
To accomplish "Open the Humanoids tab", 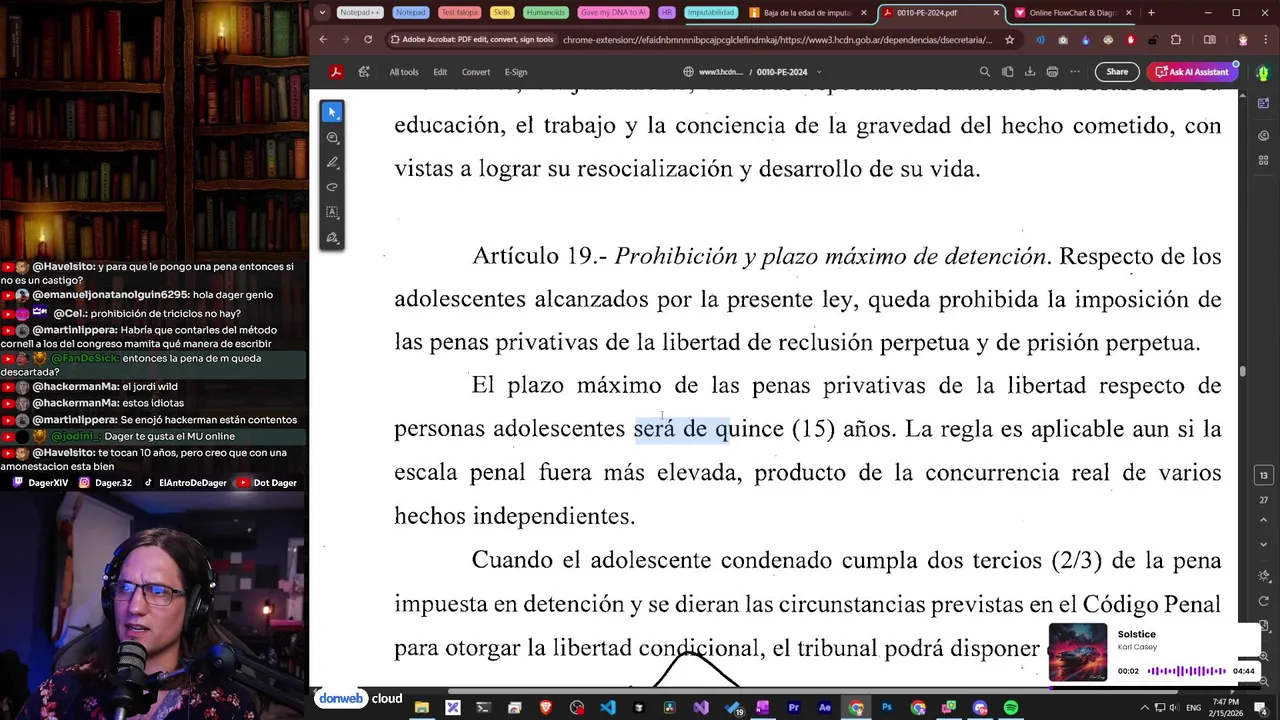I will (546, 13).
